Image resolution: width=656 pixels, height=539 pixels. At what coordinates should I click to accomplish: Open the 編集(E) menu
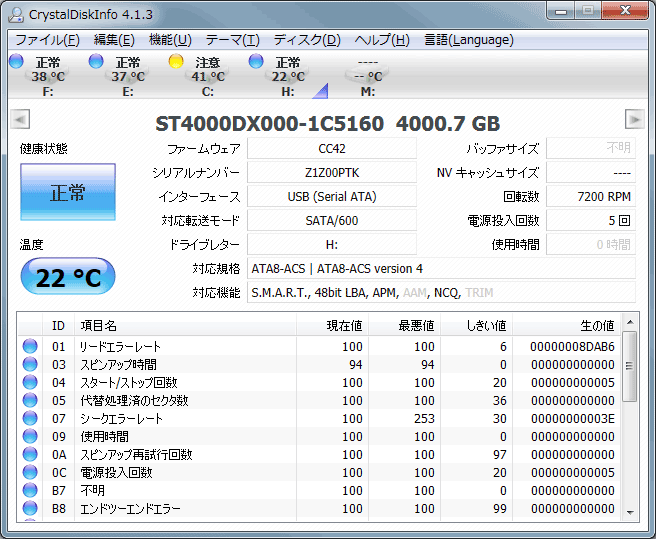[x=114, y=40]
